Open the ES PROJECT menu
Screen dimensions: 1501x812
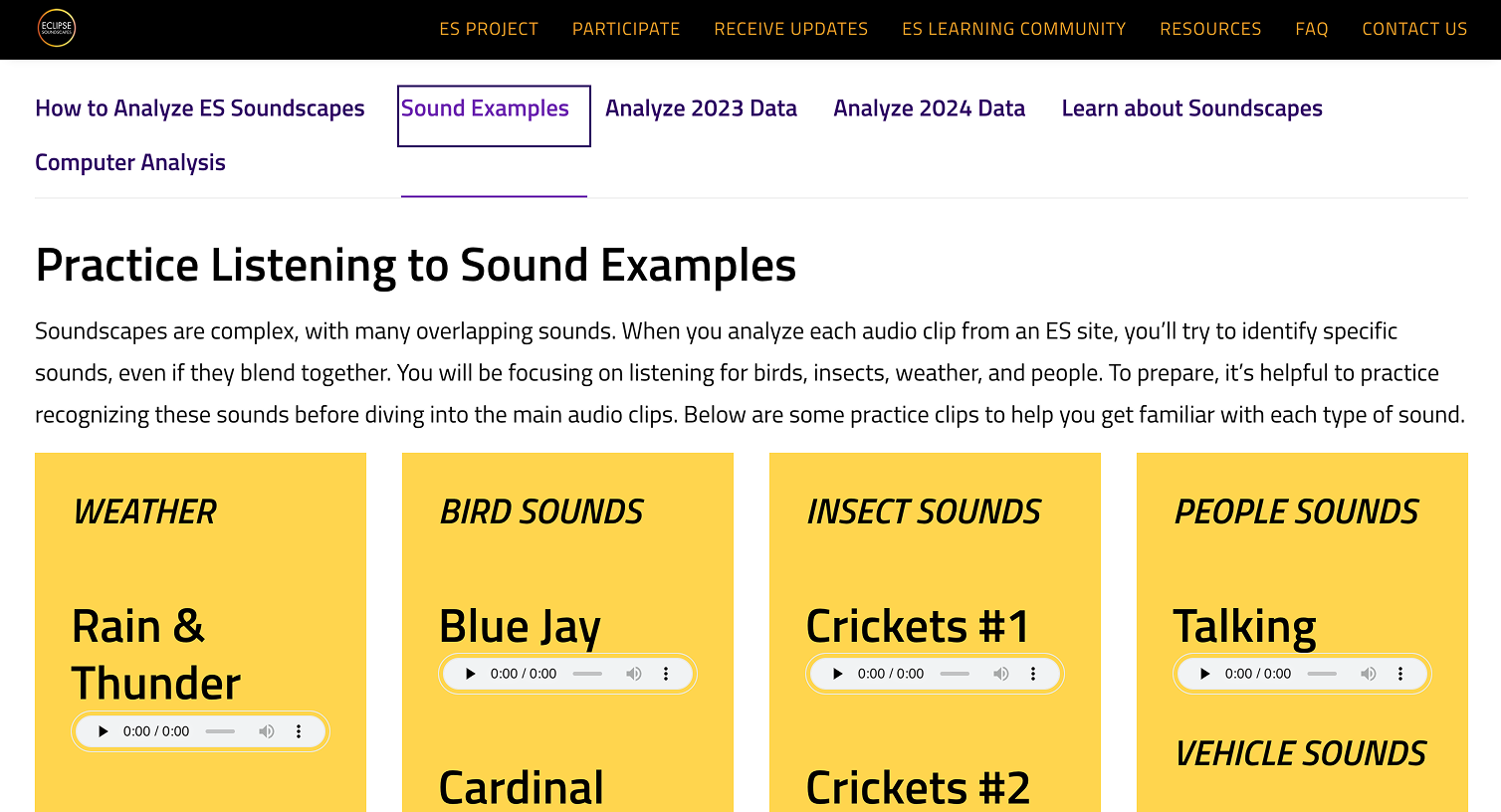point(489,29)
